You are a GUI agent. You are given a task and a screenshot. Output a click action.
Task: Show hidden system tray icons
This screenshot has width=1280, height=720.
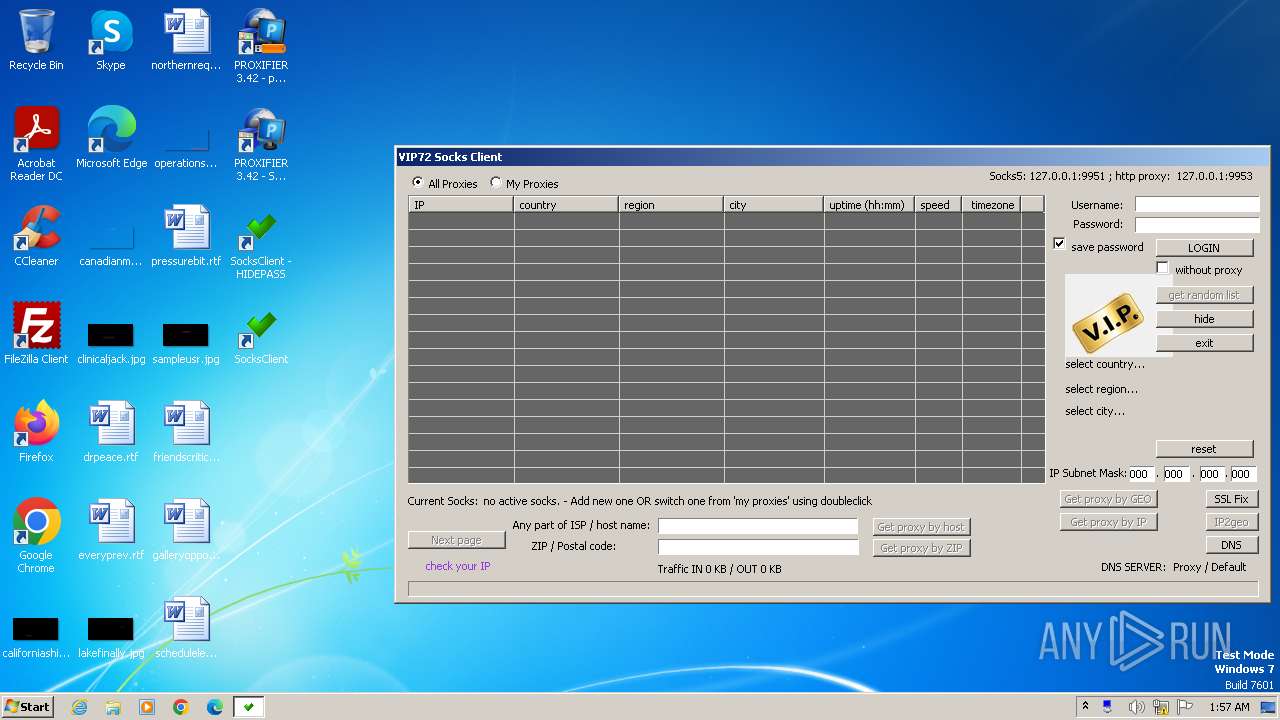(x=1085, y=706)
